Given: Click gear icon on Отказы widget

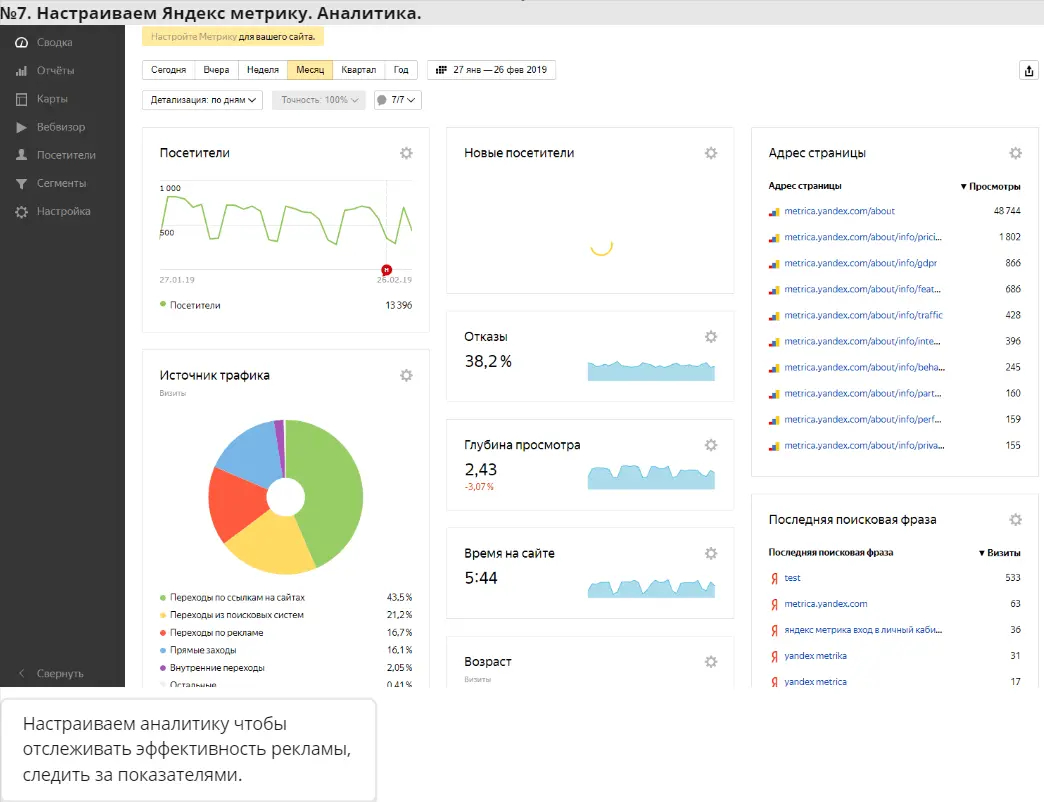Looking at the screenshot, I should pyautogui.click(x=711, y=337).
